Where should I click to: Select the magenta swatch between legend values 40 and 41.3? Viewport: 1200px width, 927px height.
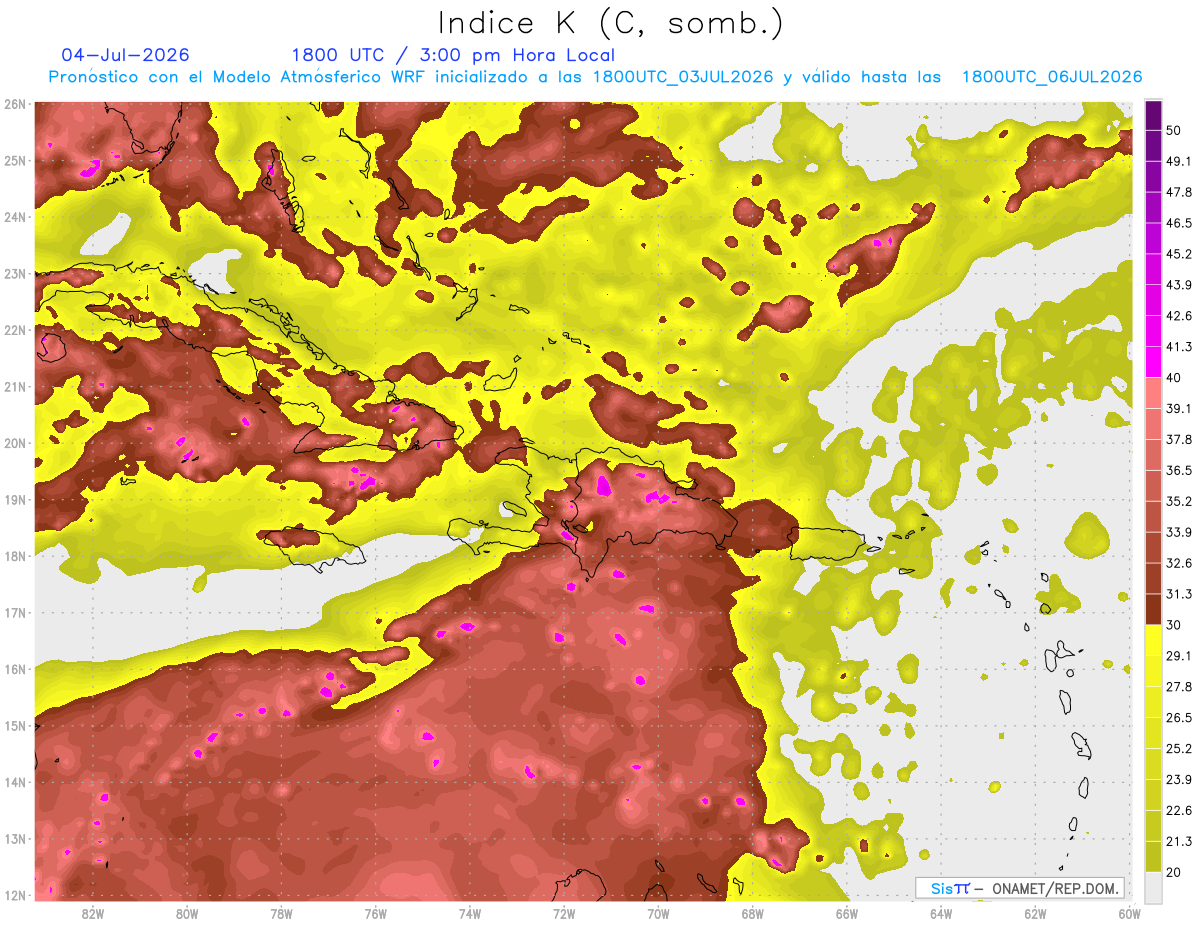[1154, 361]
